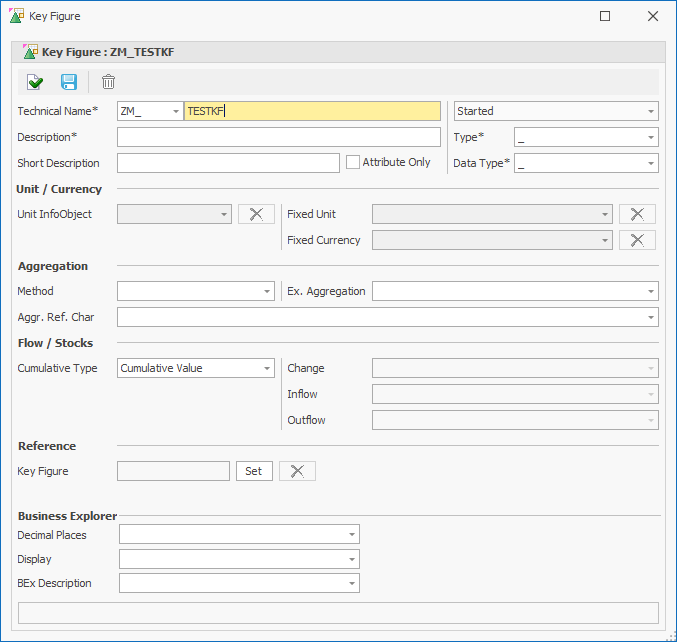The height and width of the screenshot is (642, 677).
Task: Open the Started status dropdown
Action: [x=651, y=111]
